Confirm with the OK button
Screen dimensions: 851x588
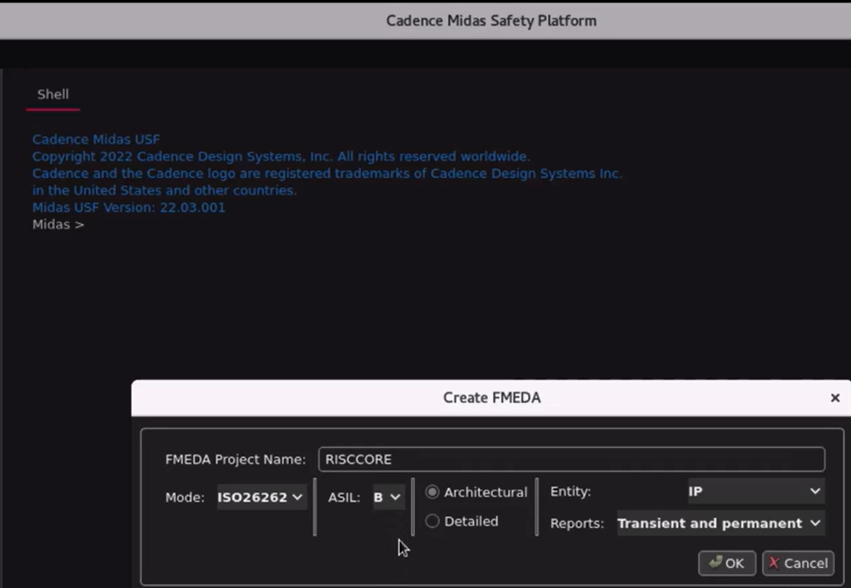(x=727, y=563)
